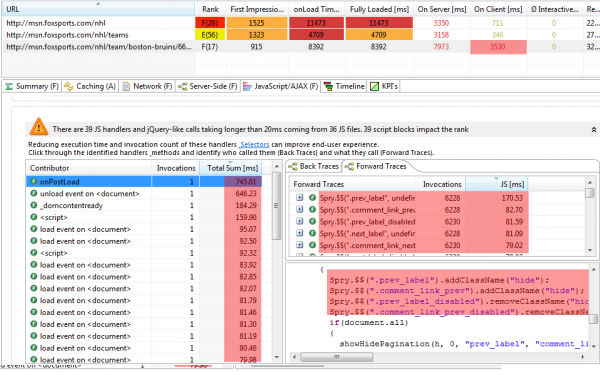Select the msn.foxsports.com/nhl/teams URL row
Viewport: 600px width, 375px height.
pos(67,35)
